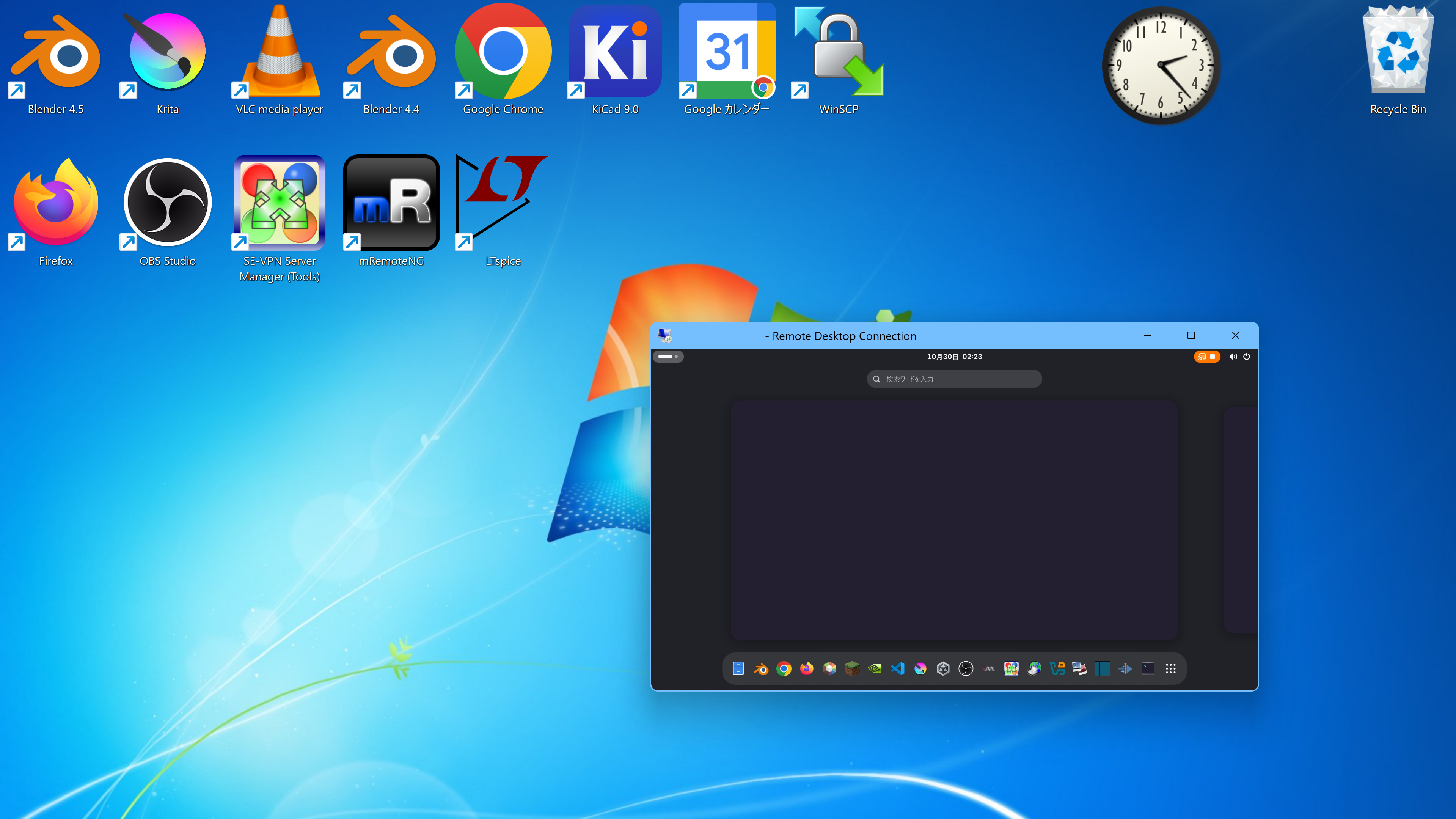The image size is (1456, 819).
Task: Open Kdenlive icon in remote dock
Action: 1125,669
